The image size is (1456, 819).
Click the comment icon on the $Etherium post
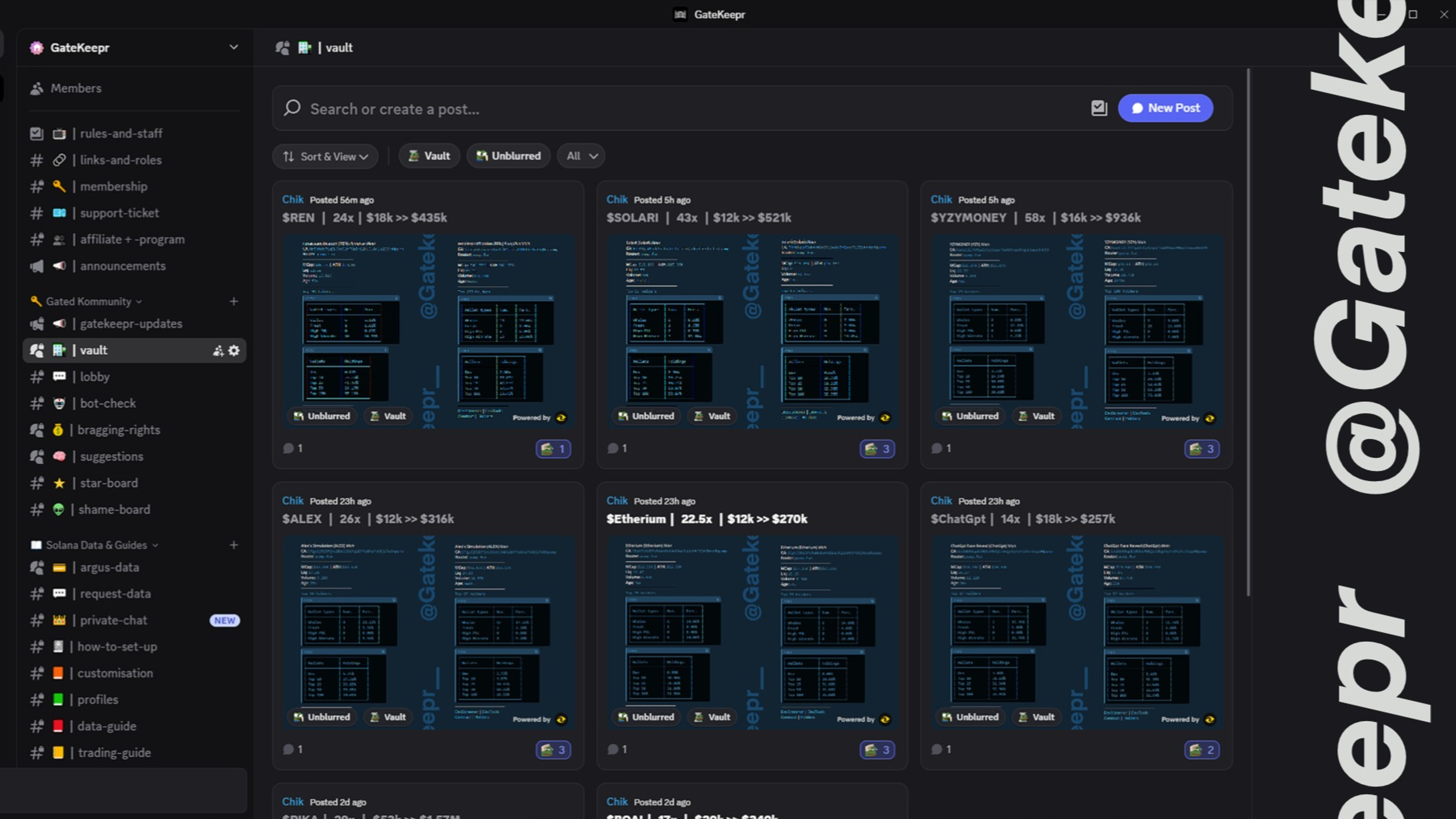[x=613, y=750]
